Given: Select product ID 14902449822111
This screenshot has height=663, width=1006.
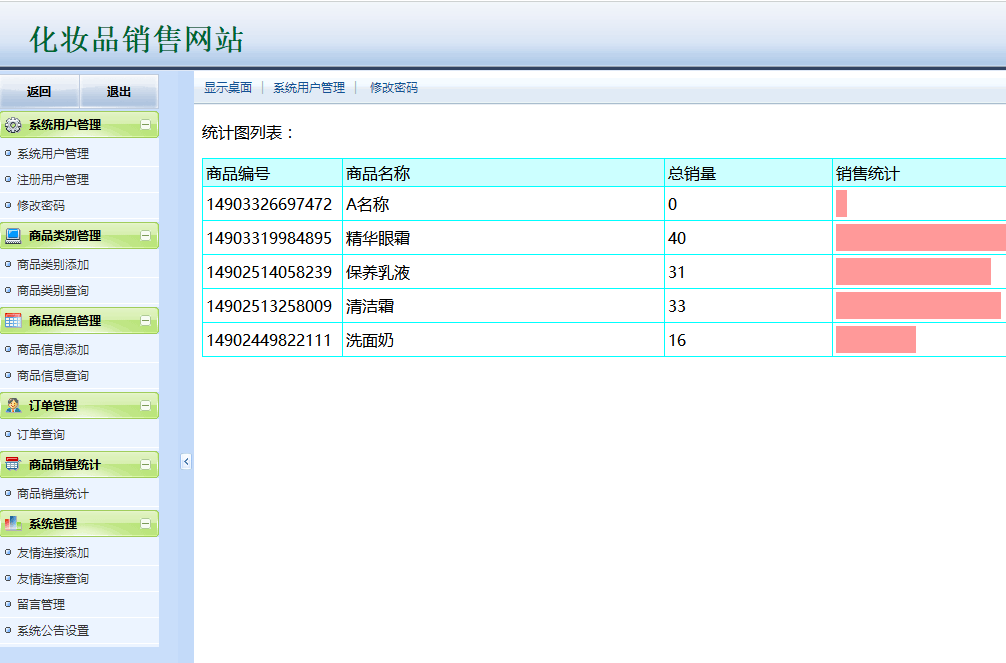Looking at the screenshot, I should 269,340.
